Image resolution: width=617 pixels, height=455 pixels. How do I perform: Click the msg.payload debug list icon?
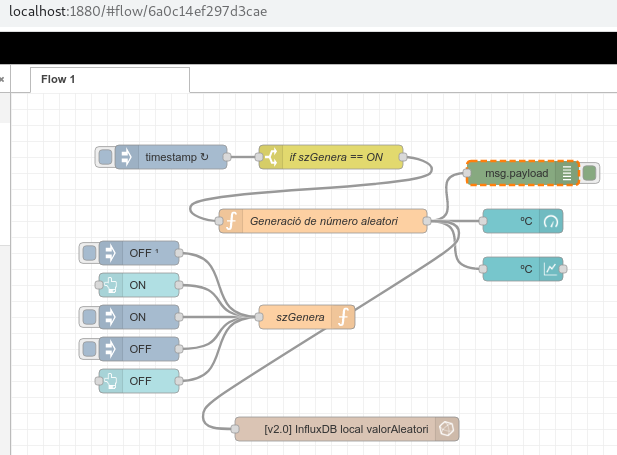(567, 173)
